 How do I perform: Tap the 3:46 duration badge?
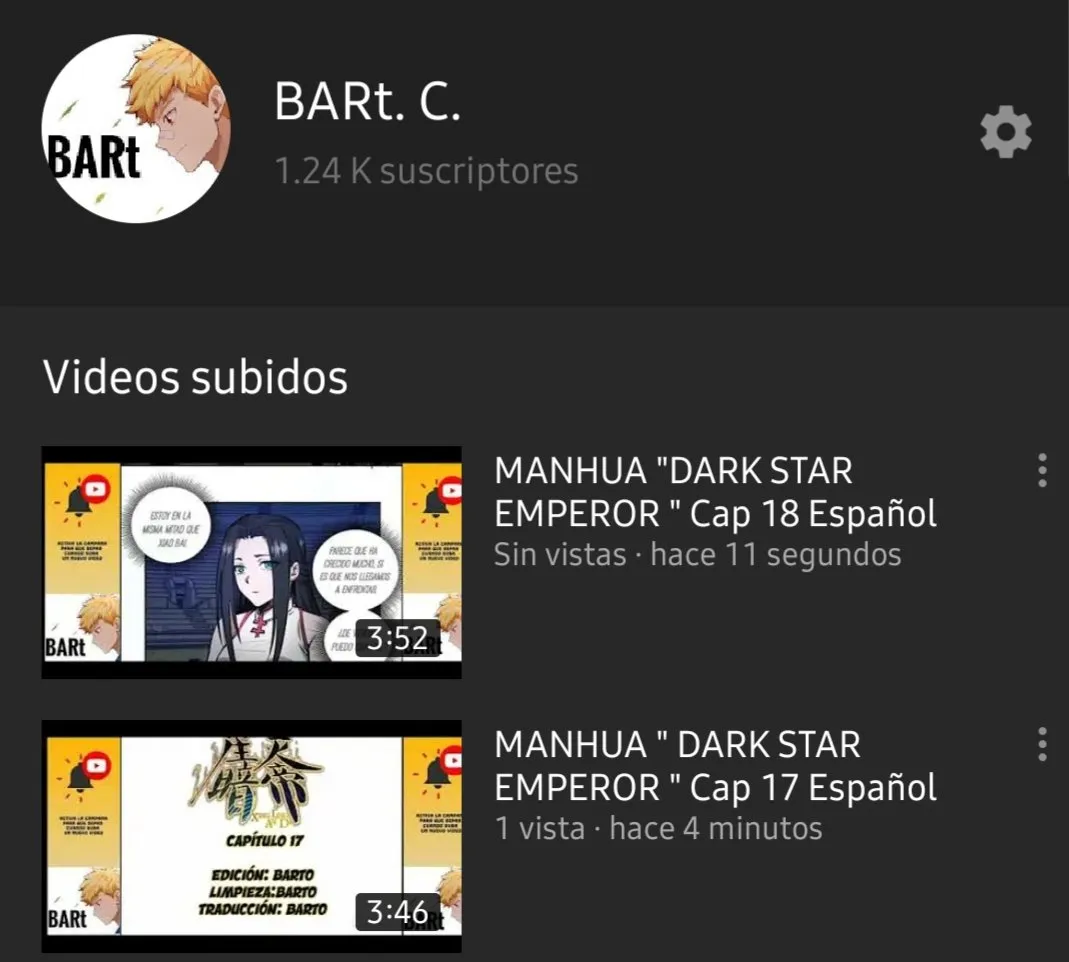pyautogui.click(x=398, y=912)
